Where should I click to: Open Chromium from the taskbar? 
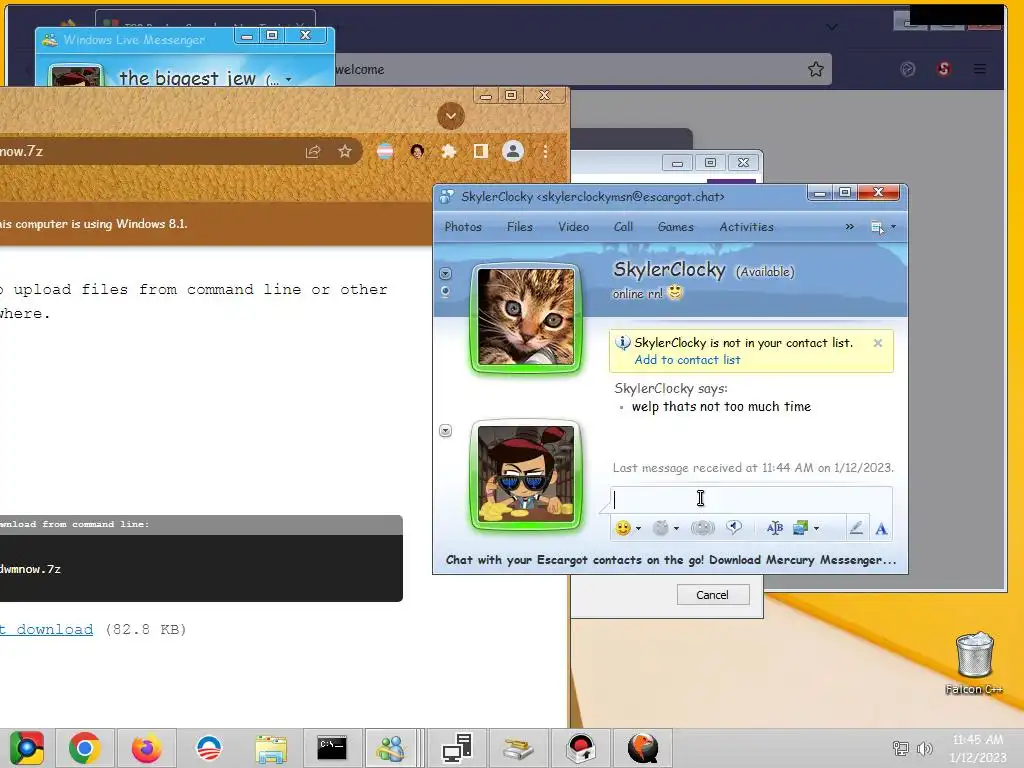(x=26, y=748)
